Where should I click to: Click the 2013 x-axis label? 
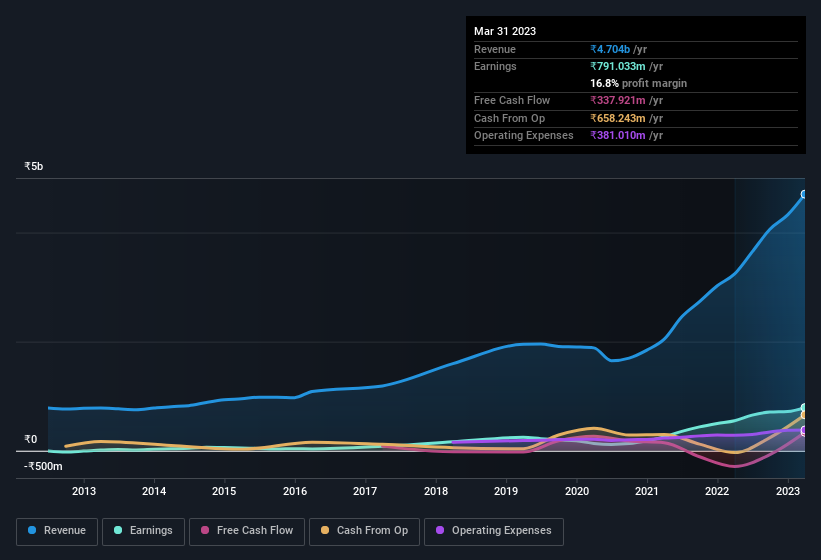click(x=84, y=491)
